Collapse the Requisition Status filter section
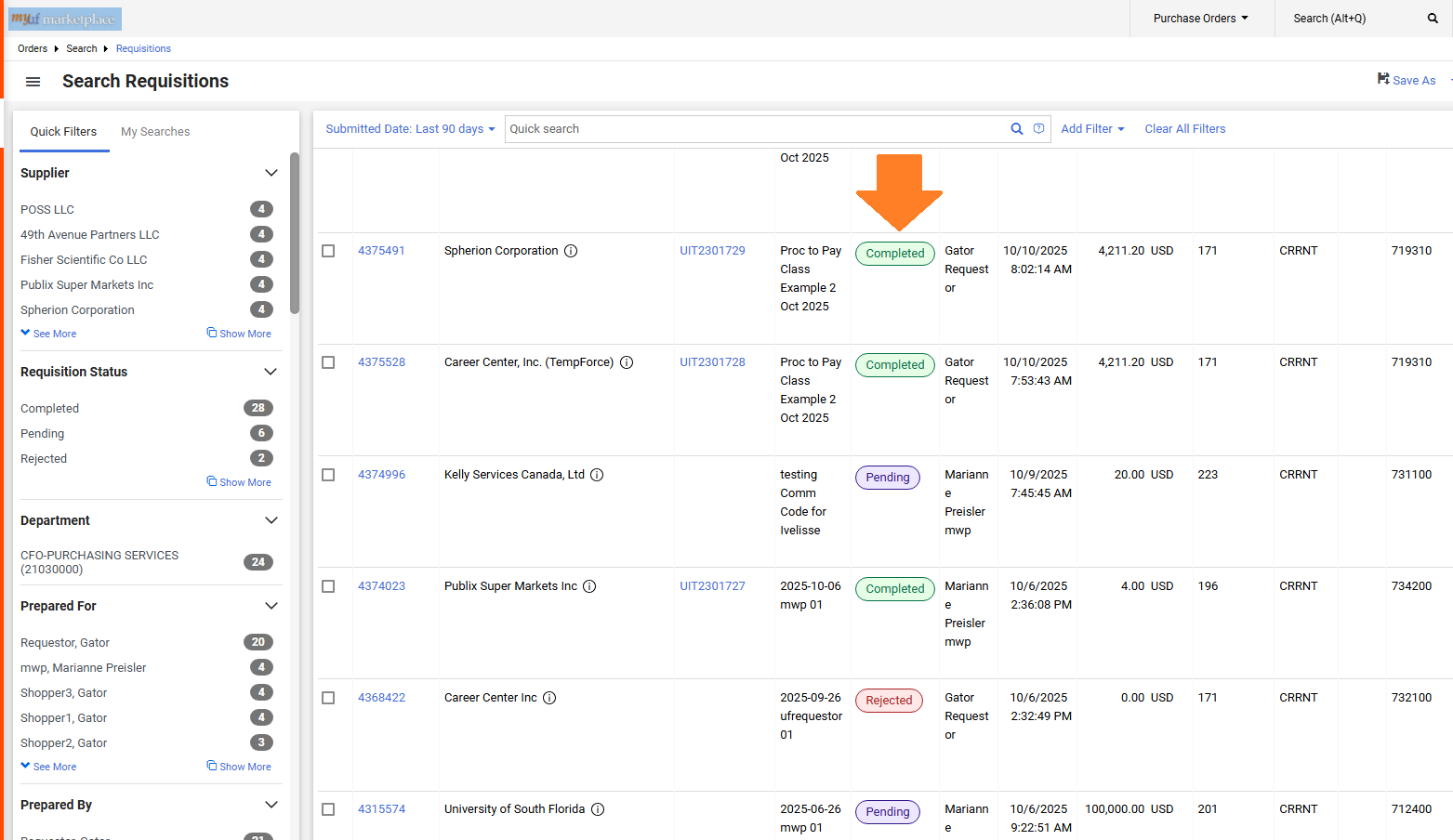1453x840 pixels. [x=271, y=372]
